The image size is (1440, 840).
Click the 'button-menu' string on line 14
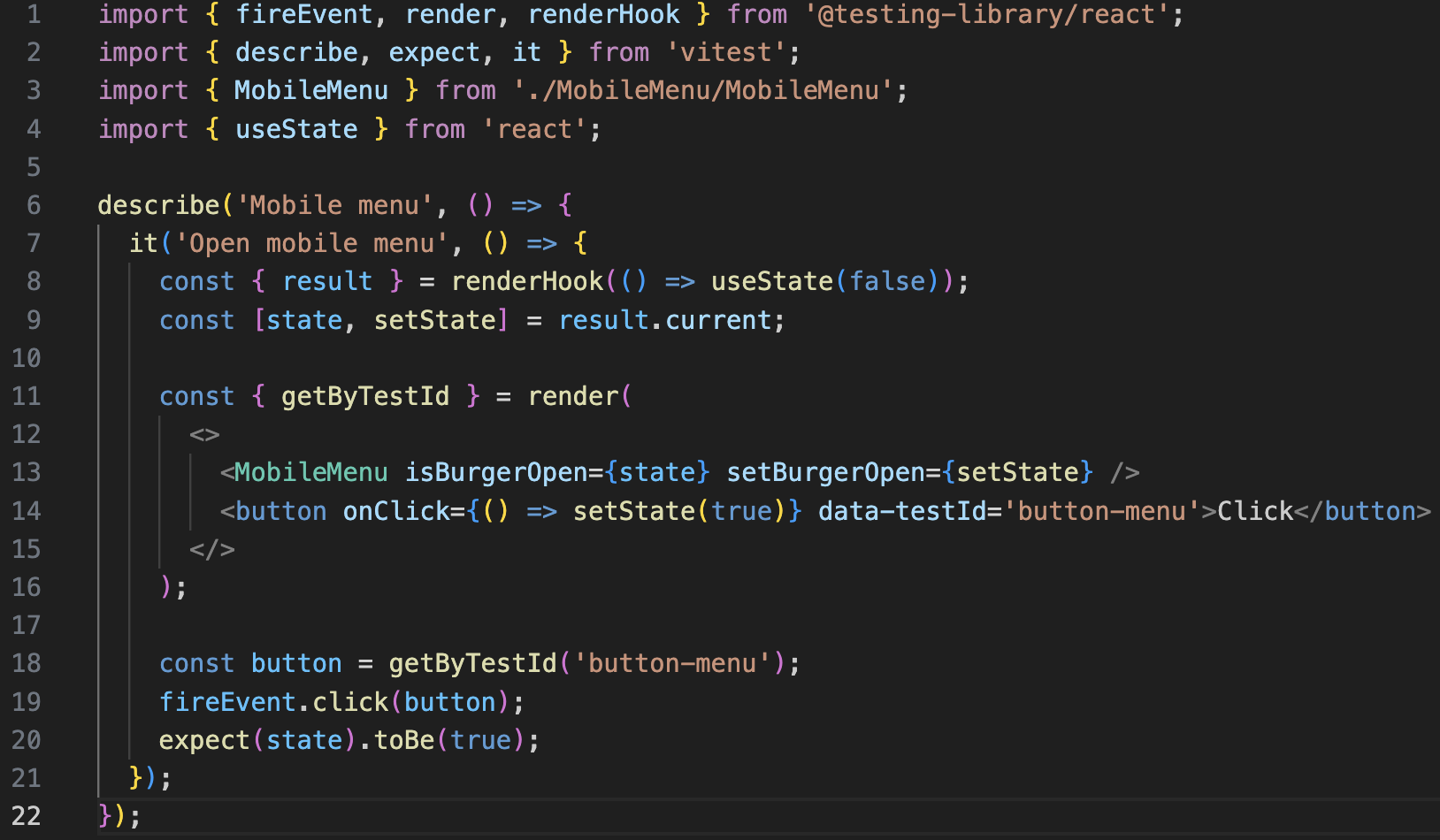coord(1102,511)
